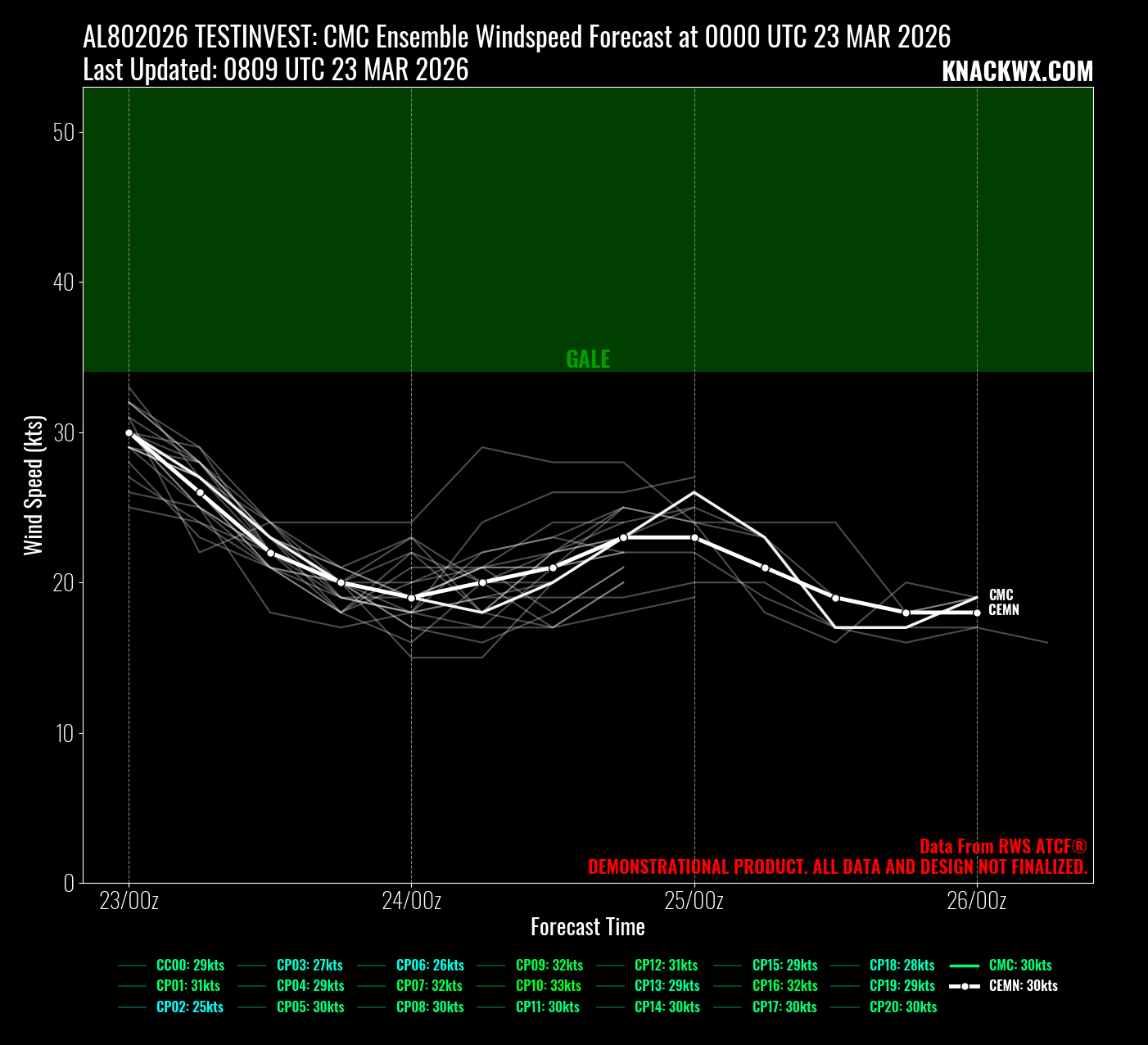Select the CEMN data point at 25/00z
The image size is (1148, 1045).
(694, 537)
